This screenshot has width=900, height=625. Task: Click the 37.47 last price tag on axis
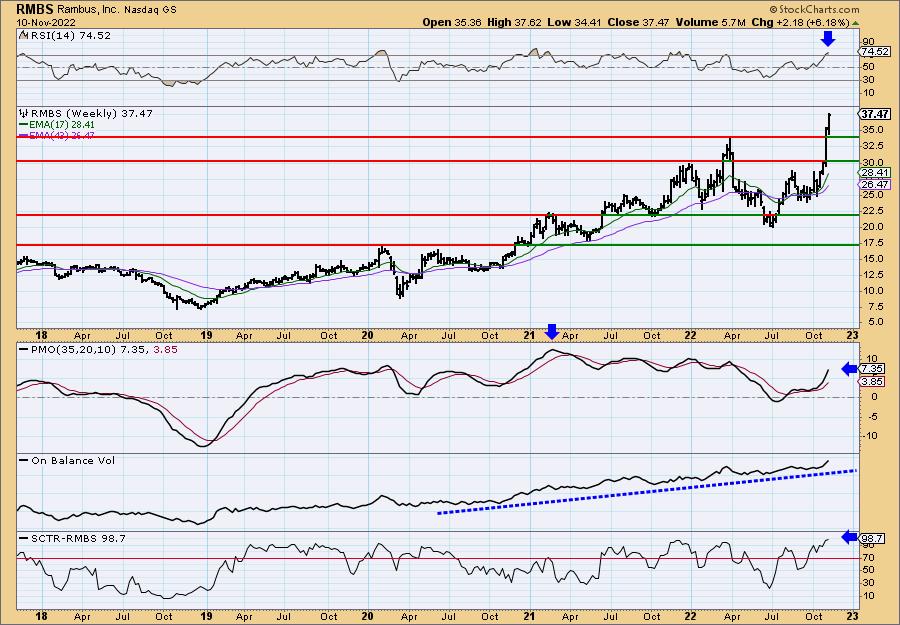tap(875, 114)
